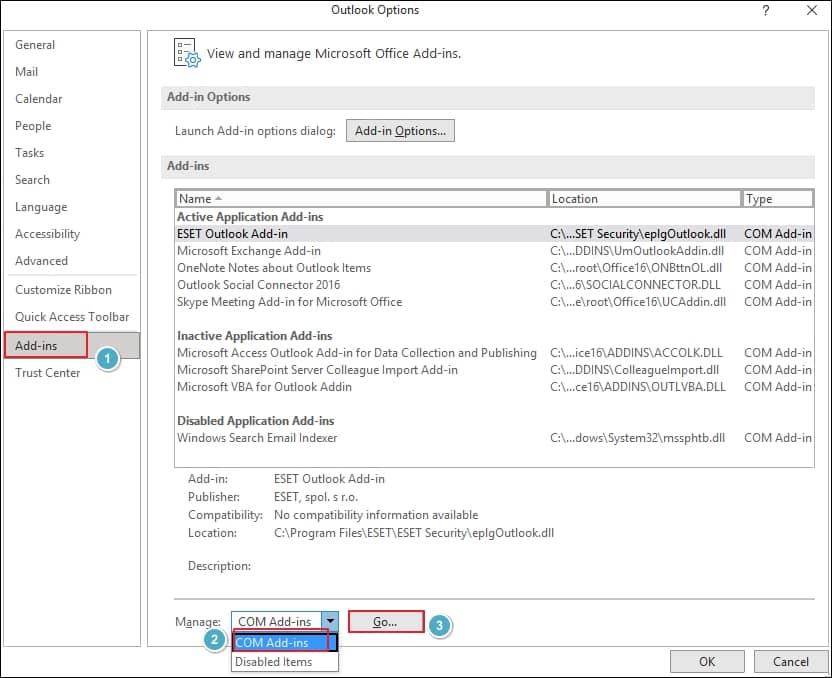This screenshot has width=832, height=678.
Task: Open the Mail options category
Action: coord(27,72)
